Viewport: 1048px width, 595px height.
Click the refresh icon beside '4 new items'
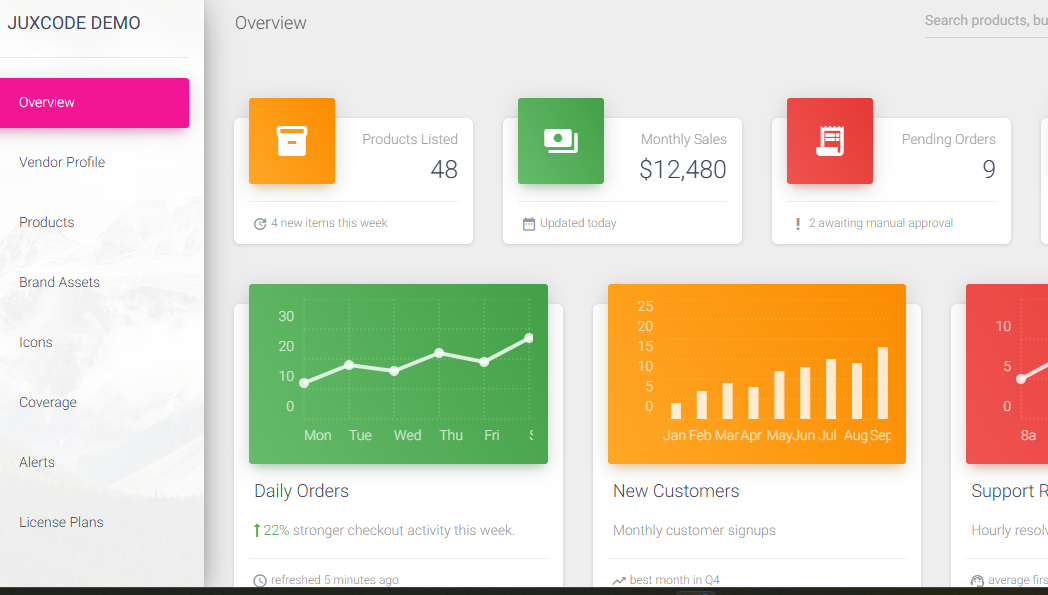coord(260,224)
